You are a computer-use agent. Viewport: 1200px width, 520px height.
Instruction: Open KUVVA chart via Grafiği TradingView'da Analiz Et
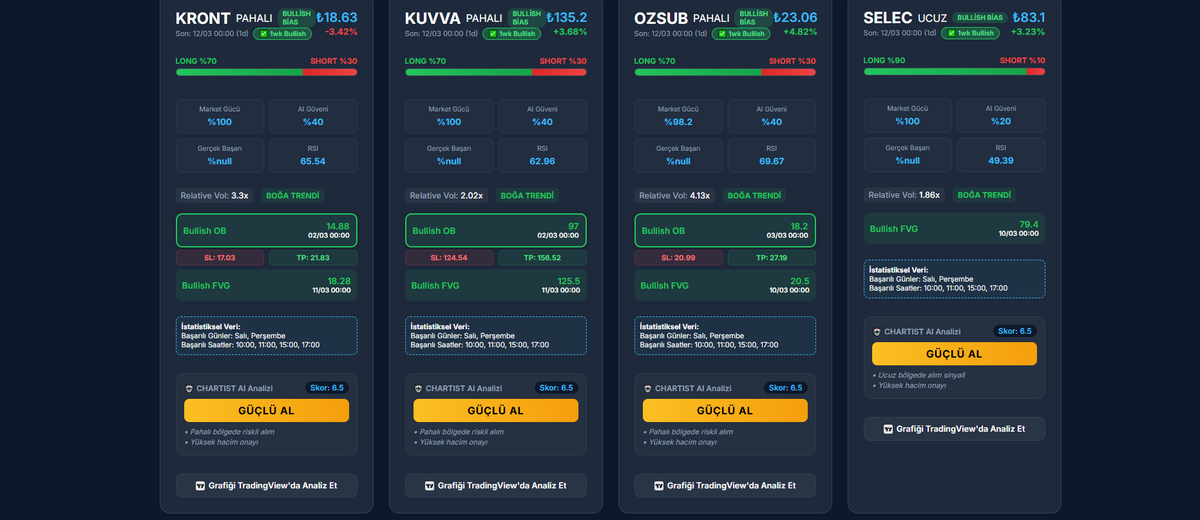(x=496, y=485)
